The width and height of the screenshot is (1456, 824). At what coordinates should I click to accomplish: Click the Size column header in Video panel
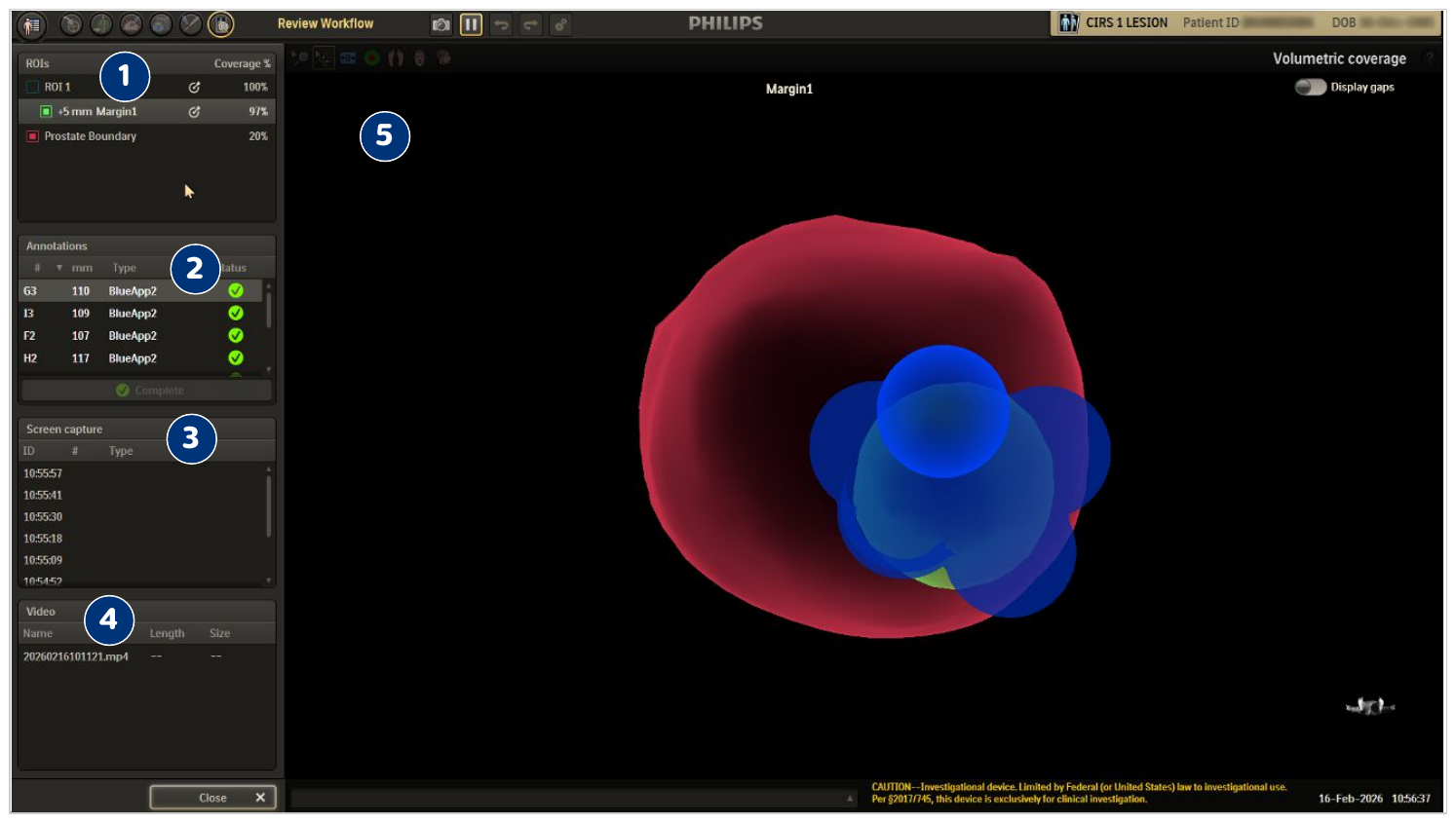(x=219, y=633)
